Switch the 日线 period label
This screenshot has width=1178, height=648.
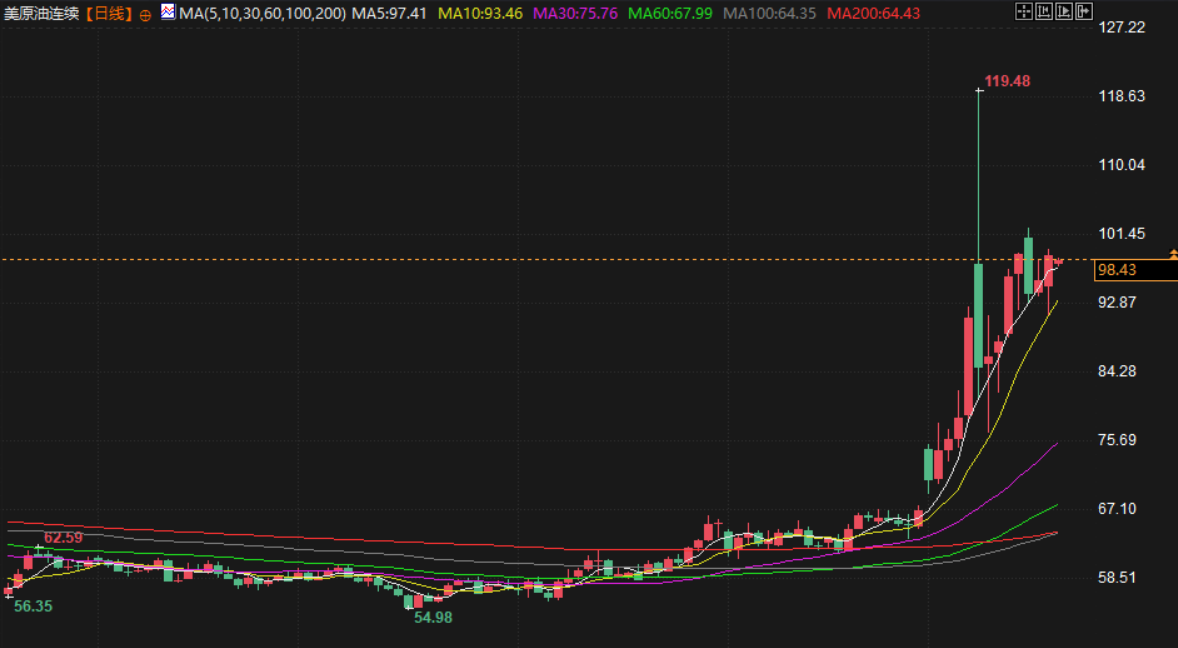coord(109,14)
